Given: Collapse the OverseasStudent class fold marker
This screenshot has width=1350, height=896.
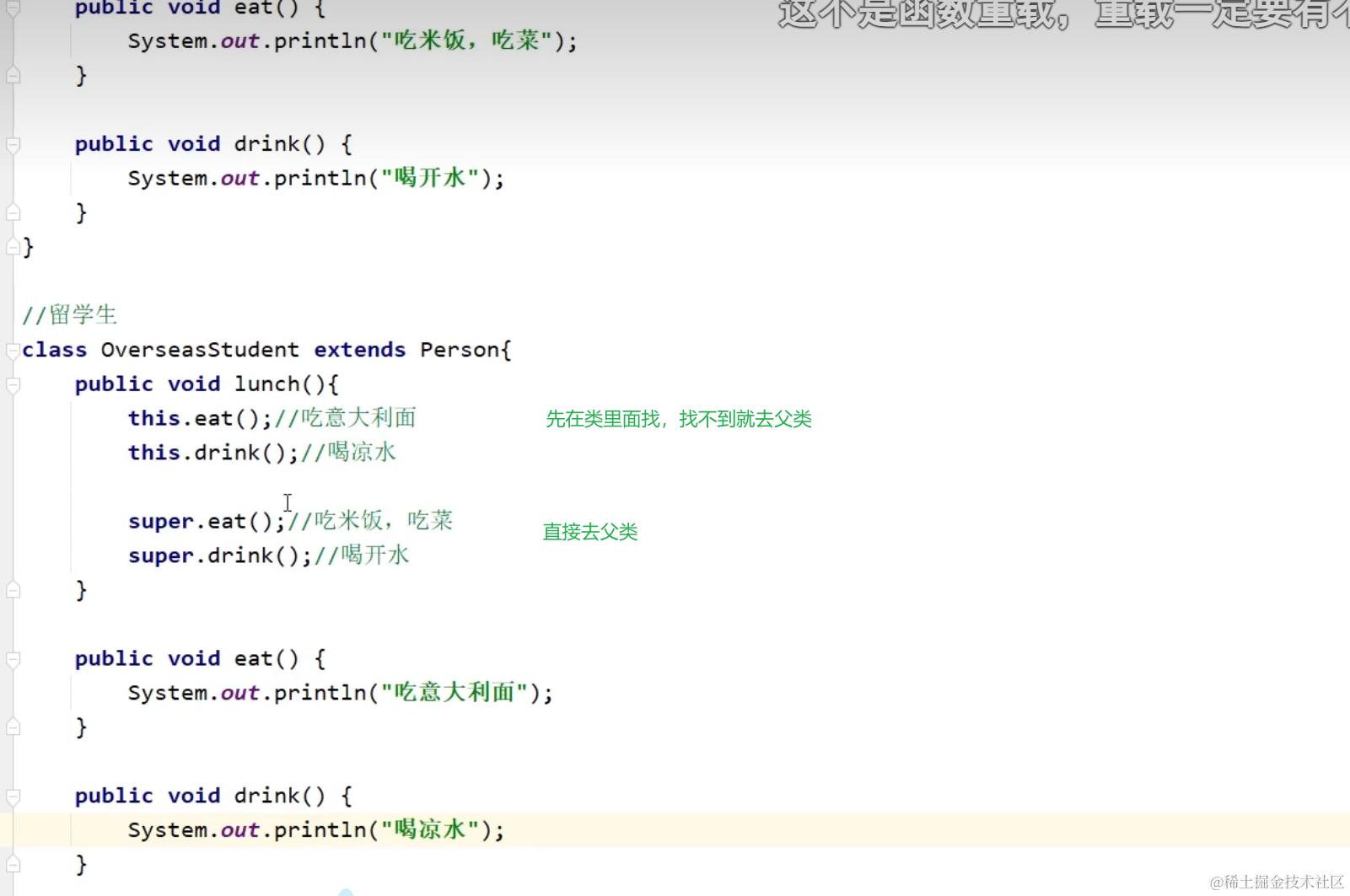Looking at the screenshot, I should click(13, 350).
